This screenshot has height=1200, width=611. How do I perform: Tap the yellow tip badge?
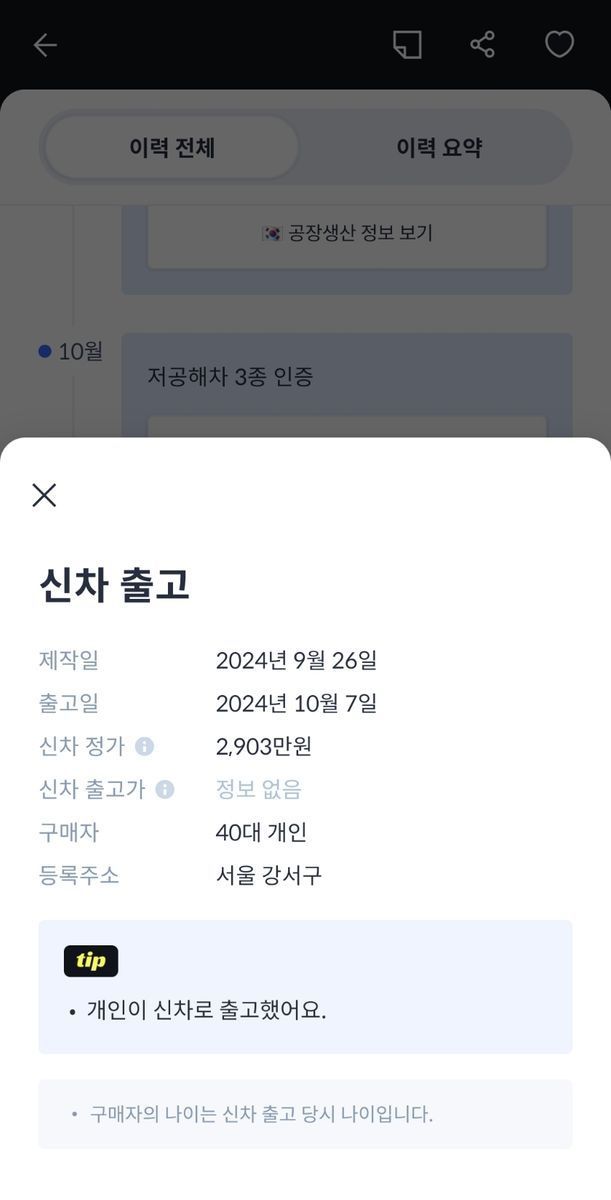coord(91,961)
